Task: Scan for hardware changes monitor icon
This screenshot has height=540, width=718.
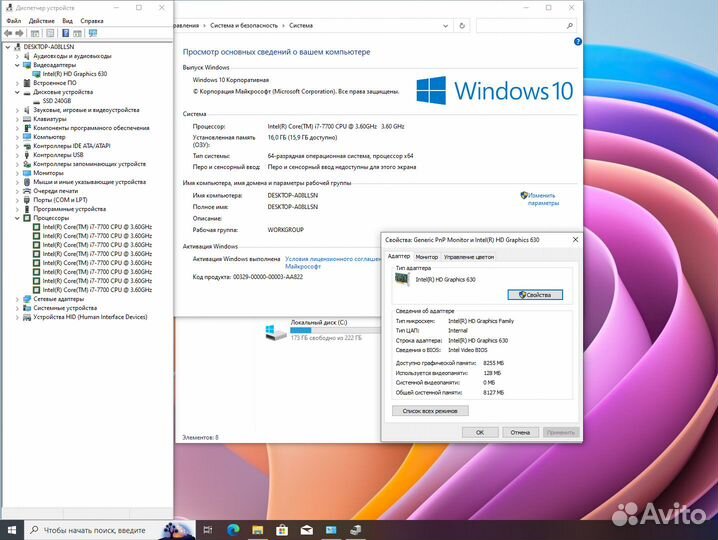Action: [x=93, y=33]
